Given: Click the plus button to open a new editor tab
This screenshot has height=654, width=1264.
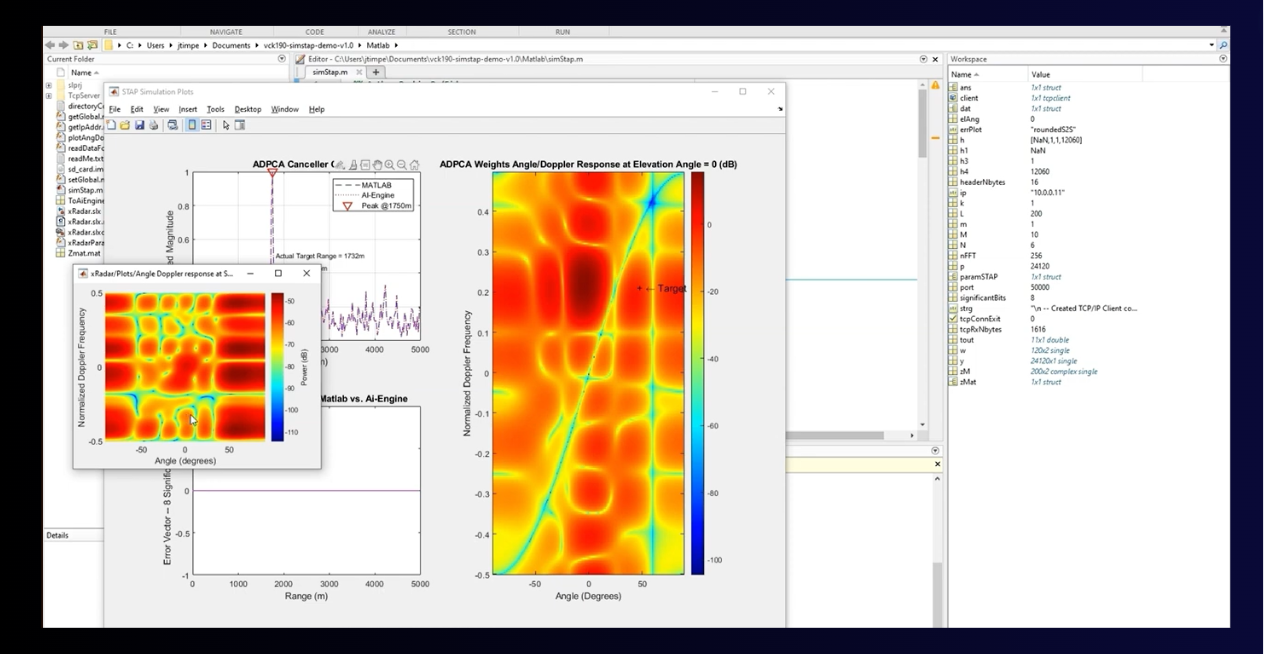Looking at the screenshot, I should pos(376,71).
